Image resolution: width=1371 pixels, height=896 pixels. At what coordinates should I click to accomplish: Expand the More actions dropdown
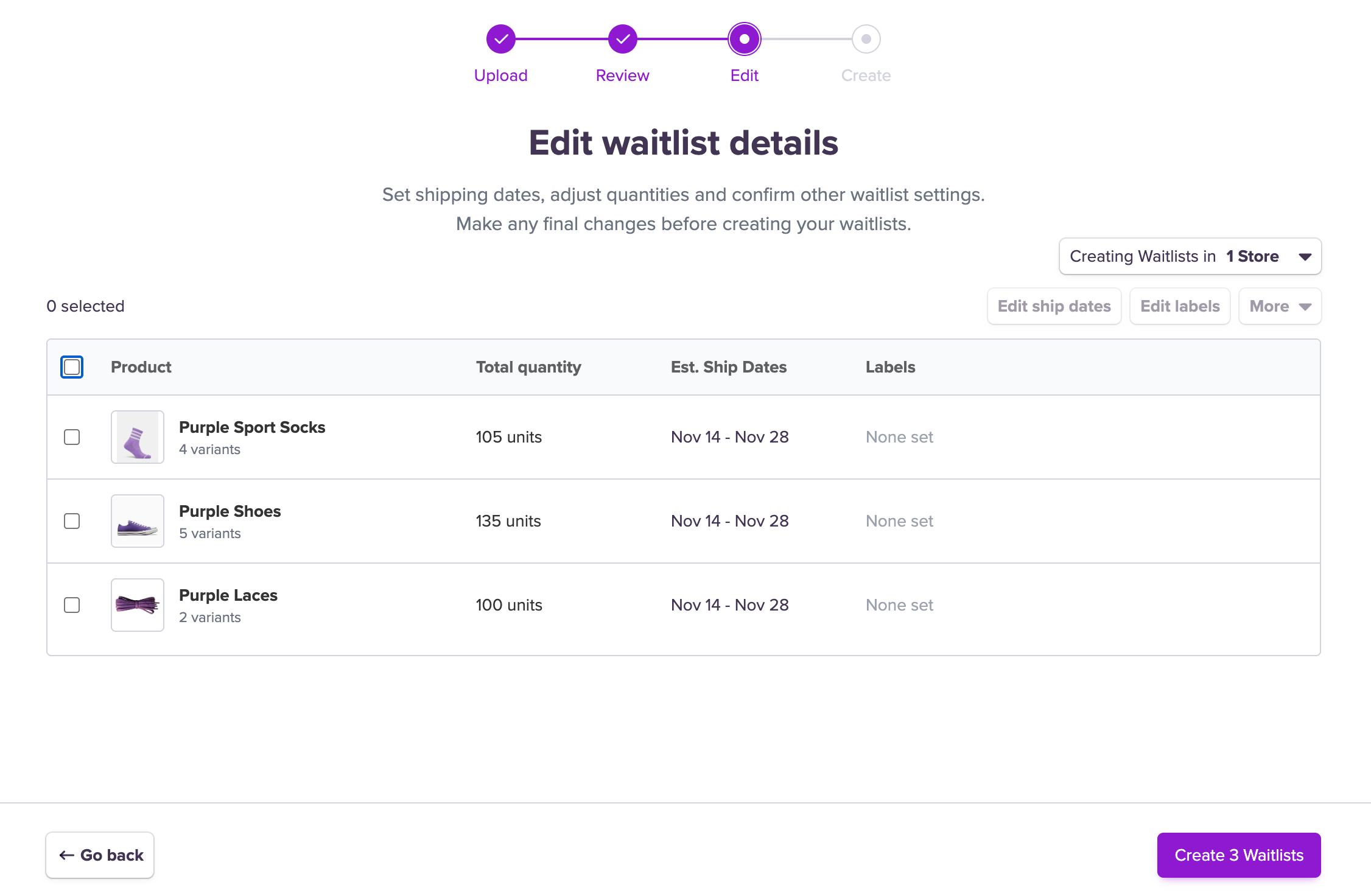1280,306
